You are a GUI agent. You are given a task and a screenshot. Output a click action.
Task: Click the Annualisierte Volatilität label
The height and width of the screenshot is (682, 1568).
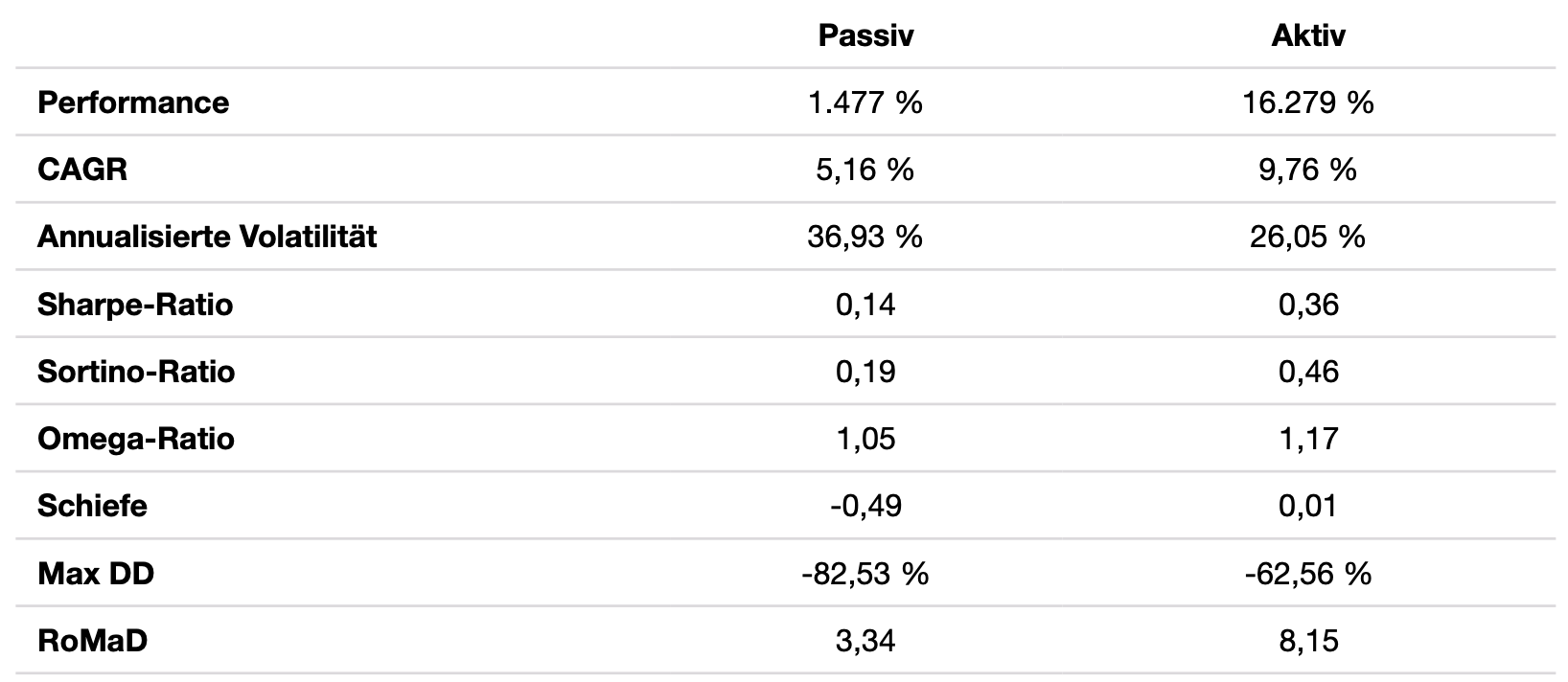click(207, 237)
